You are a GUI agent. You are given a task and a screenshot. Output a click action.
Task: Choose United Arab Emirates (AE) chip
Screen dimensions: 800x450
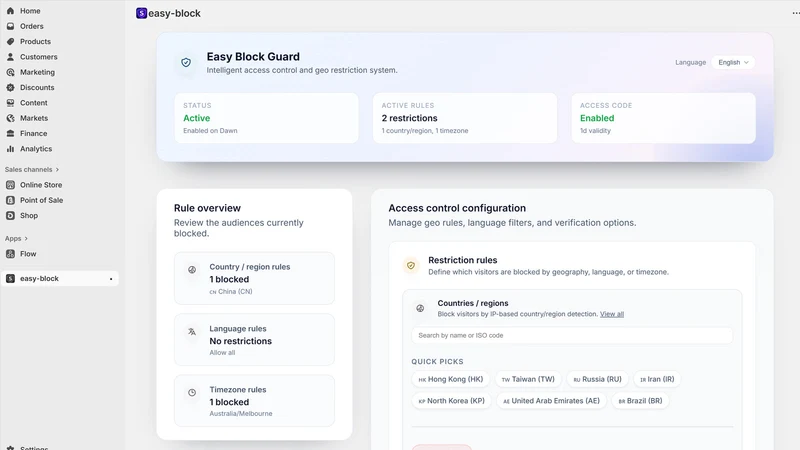click(552, 401)
